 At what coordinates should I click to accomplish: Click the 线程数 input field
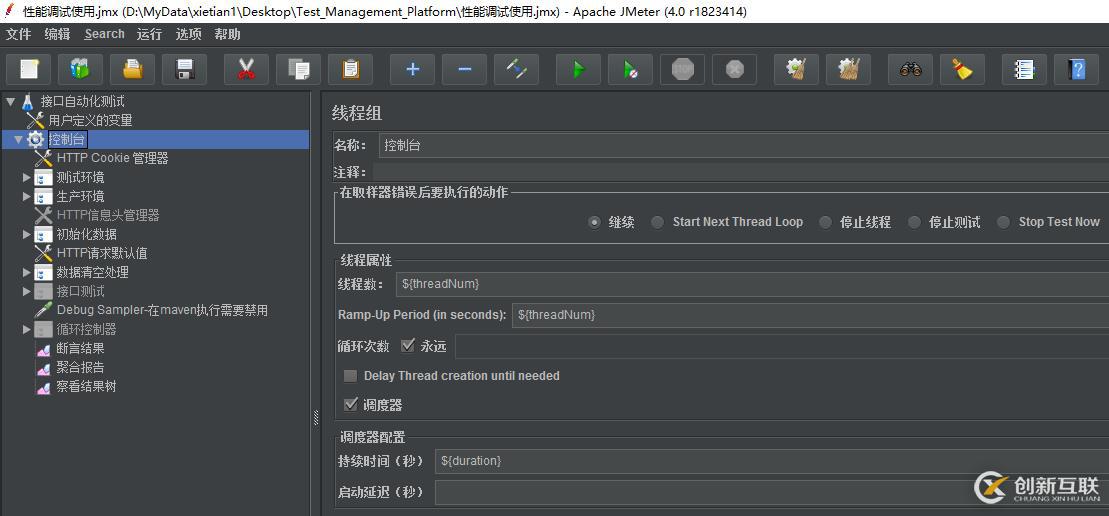[x=752, y=284]
